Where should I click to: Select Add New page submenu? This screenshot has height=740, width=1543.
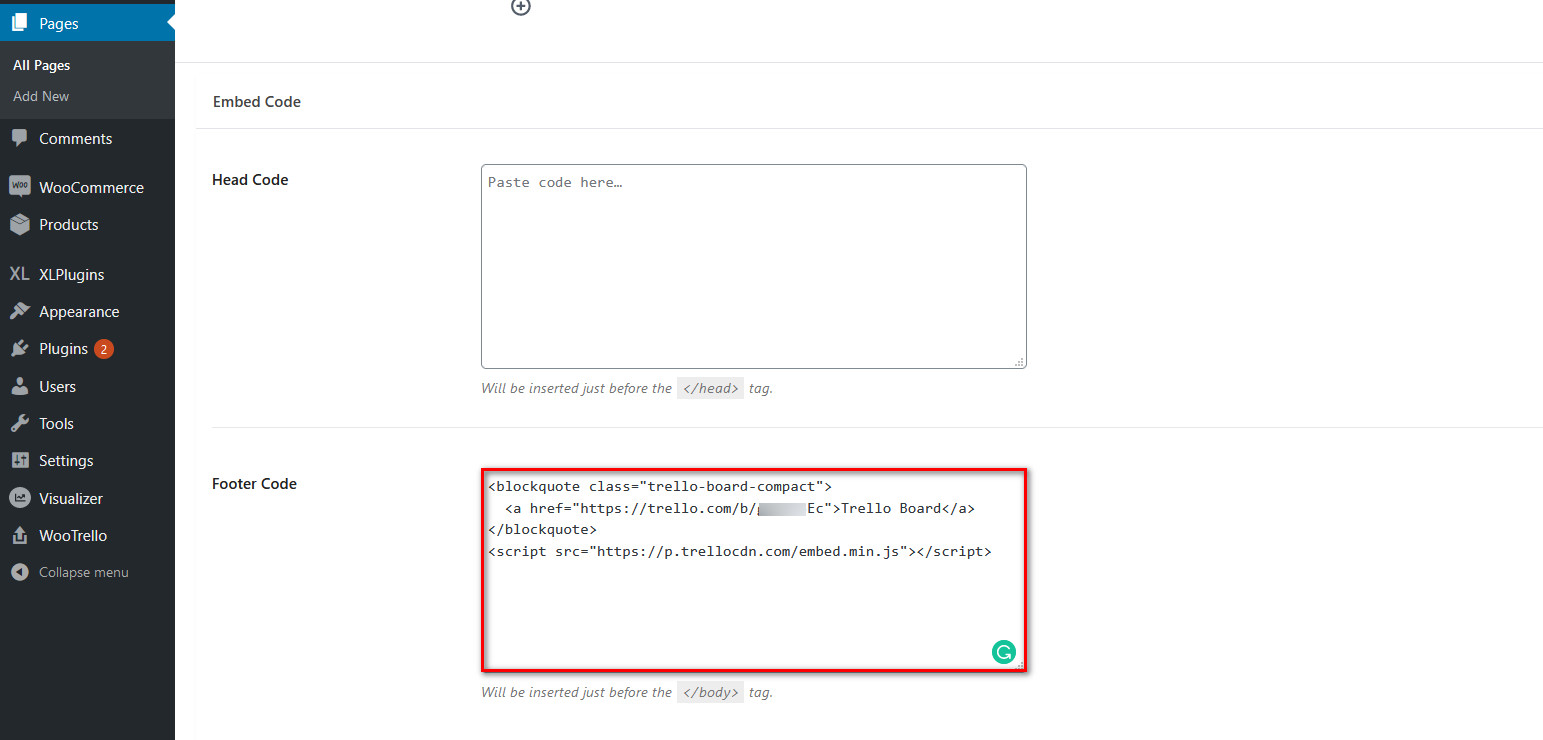coord(41,96)
